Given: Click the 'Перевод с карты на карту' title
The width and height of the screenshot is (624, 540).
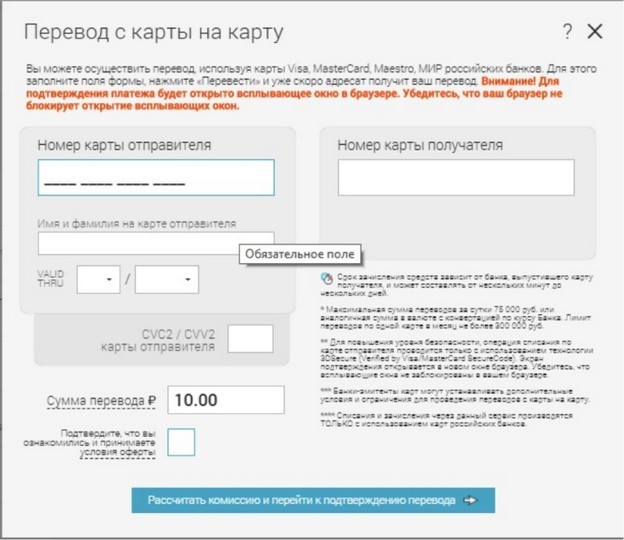Looking at the screenshot, I should click(x=154, y=32).
